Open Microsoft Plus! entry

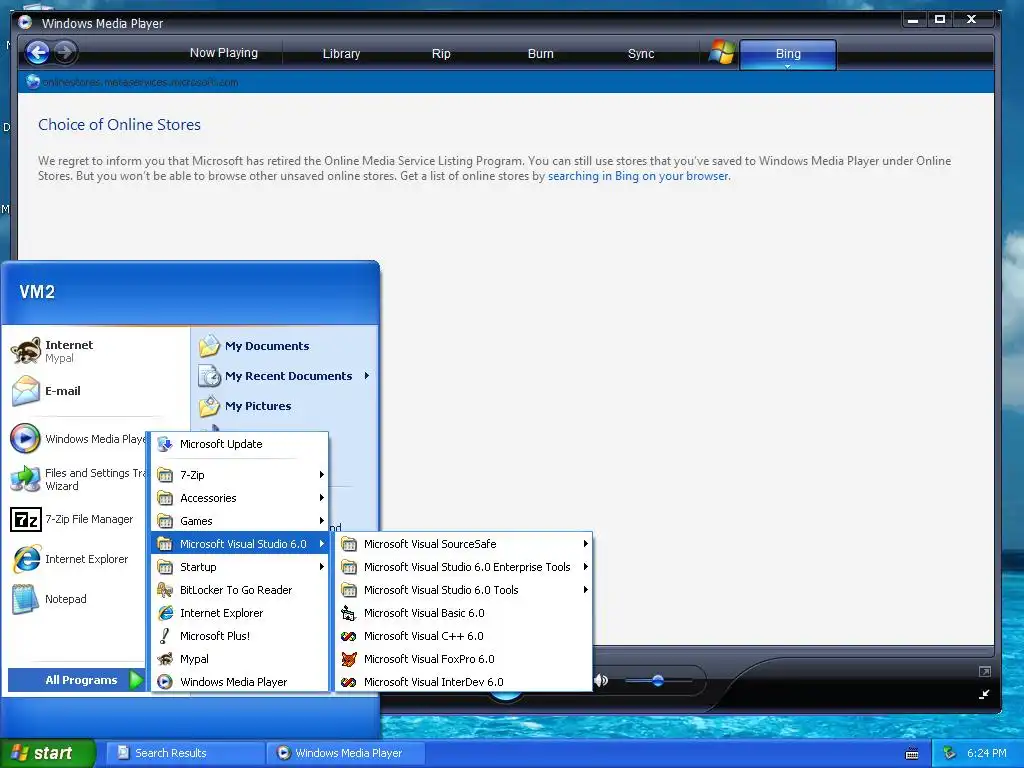click(240, 636)
